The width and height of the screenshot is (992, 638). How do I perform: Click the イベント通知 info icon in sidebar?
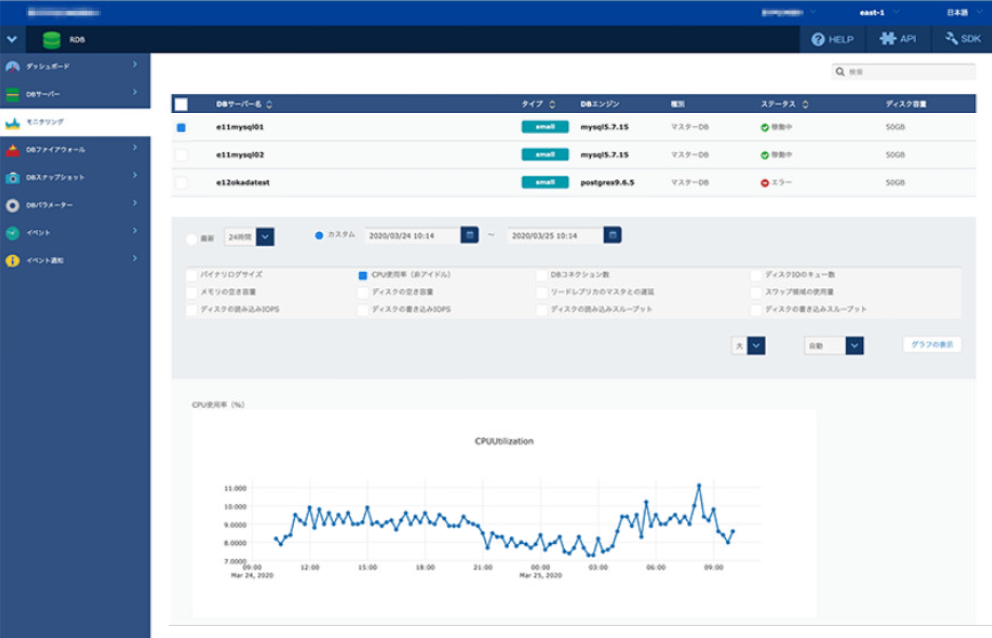click(x=12, y=261)
